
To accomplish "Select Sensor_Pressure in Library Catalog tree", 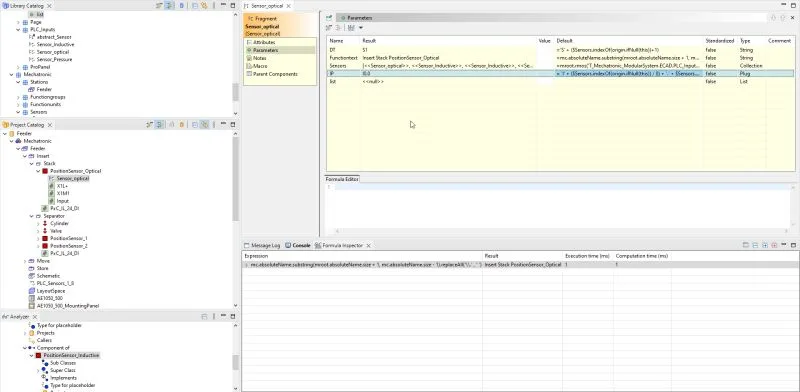I will pyautogui.click(x=54, y=59).
